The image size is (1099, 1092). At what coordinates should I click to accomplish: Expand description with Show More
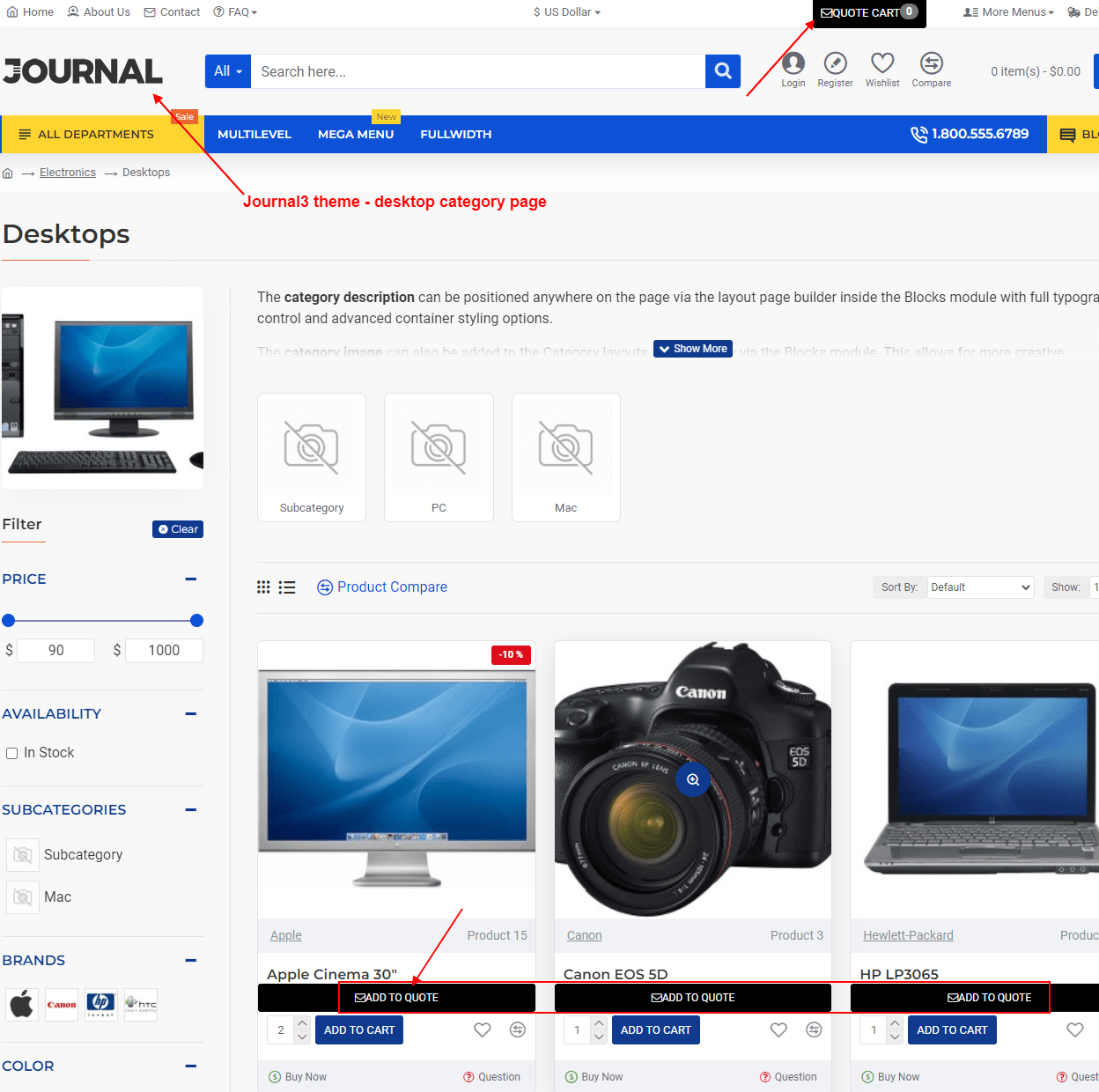click(693, 349)
